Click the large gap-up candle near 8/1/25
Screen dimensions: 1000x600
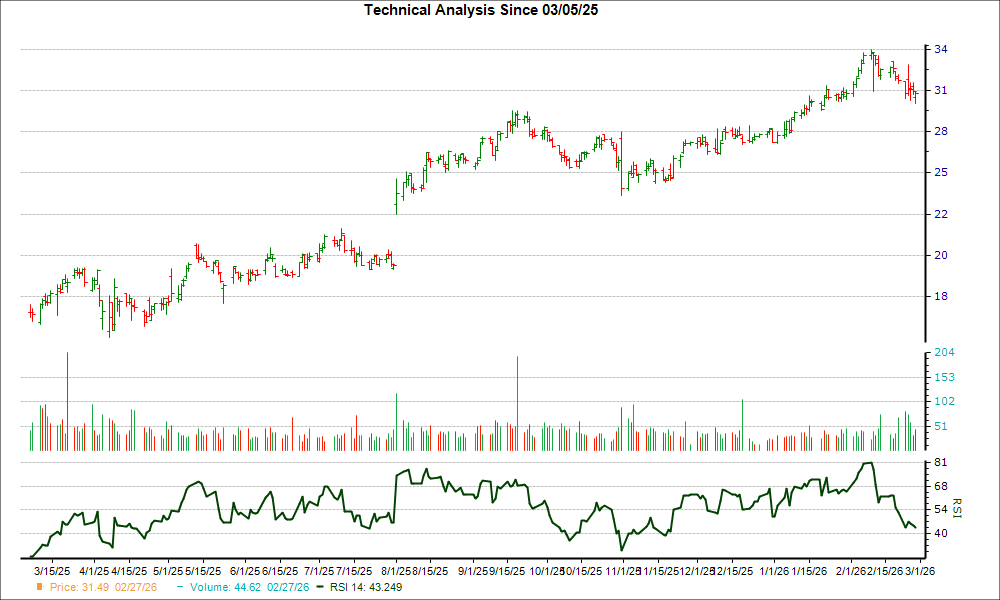[x=396, y=195]
